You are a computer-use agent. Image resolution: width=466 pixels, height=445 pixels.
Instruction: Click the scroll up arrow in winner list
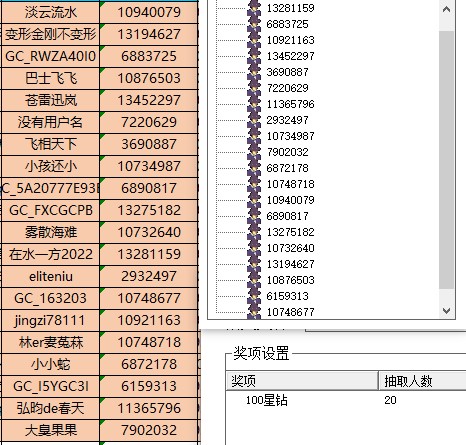click(x=447, y=9)
